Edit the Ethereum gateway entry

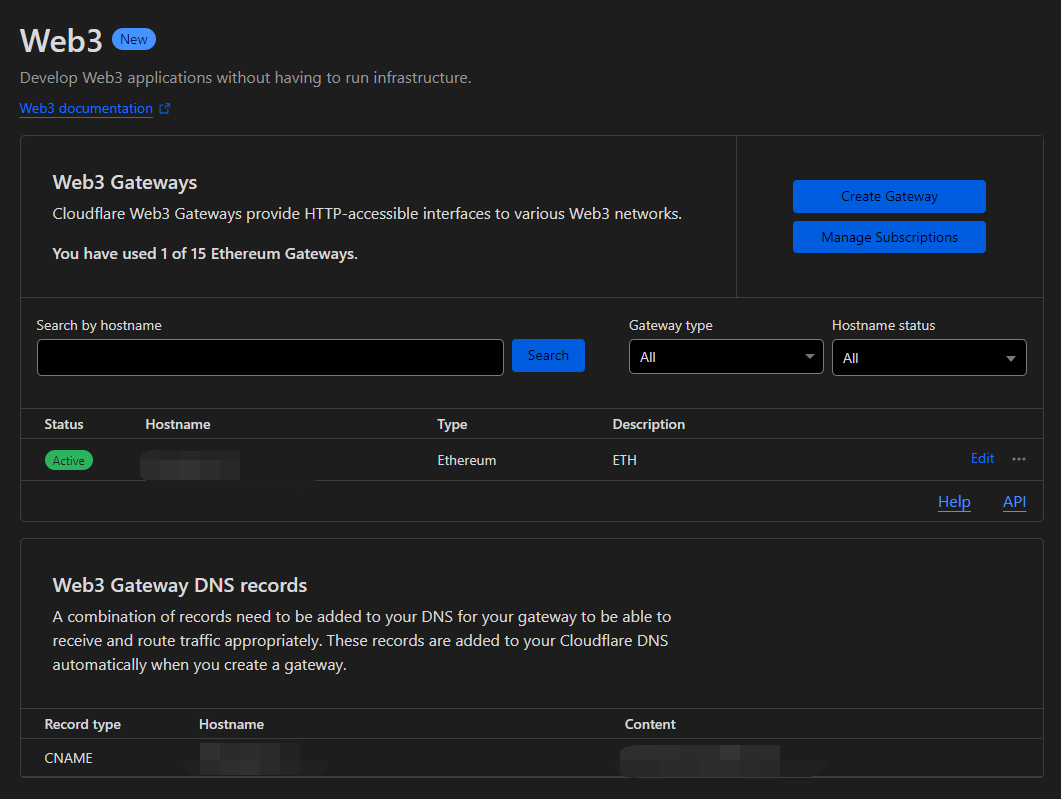pyautogui.click(x=982, y=459)
